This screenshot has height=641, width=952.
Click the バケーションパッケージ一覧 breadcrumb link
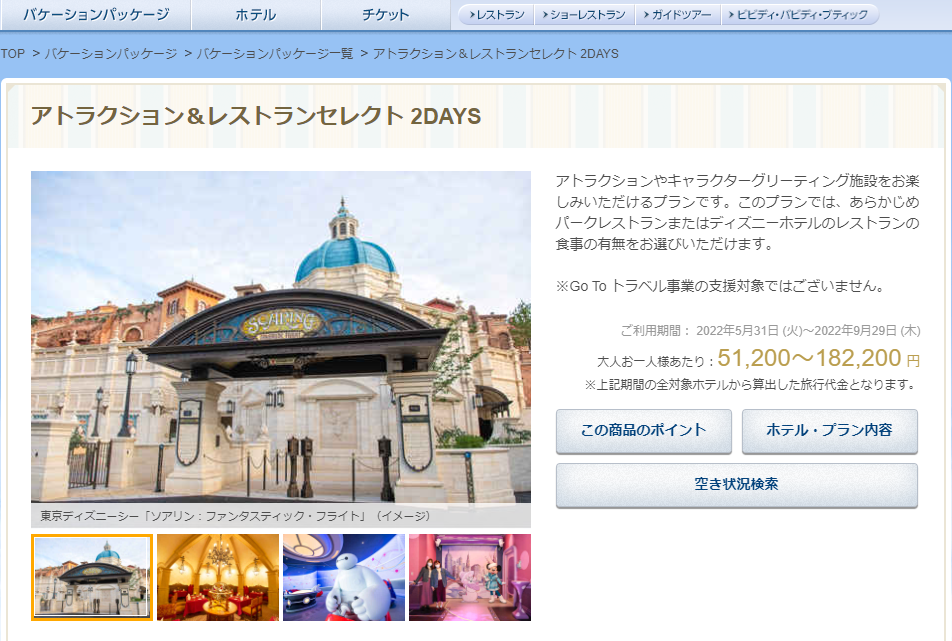[x=274, y=53]
